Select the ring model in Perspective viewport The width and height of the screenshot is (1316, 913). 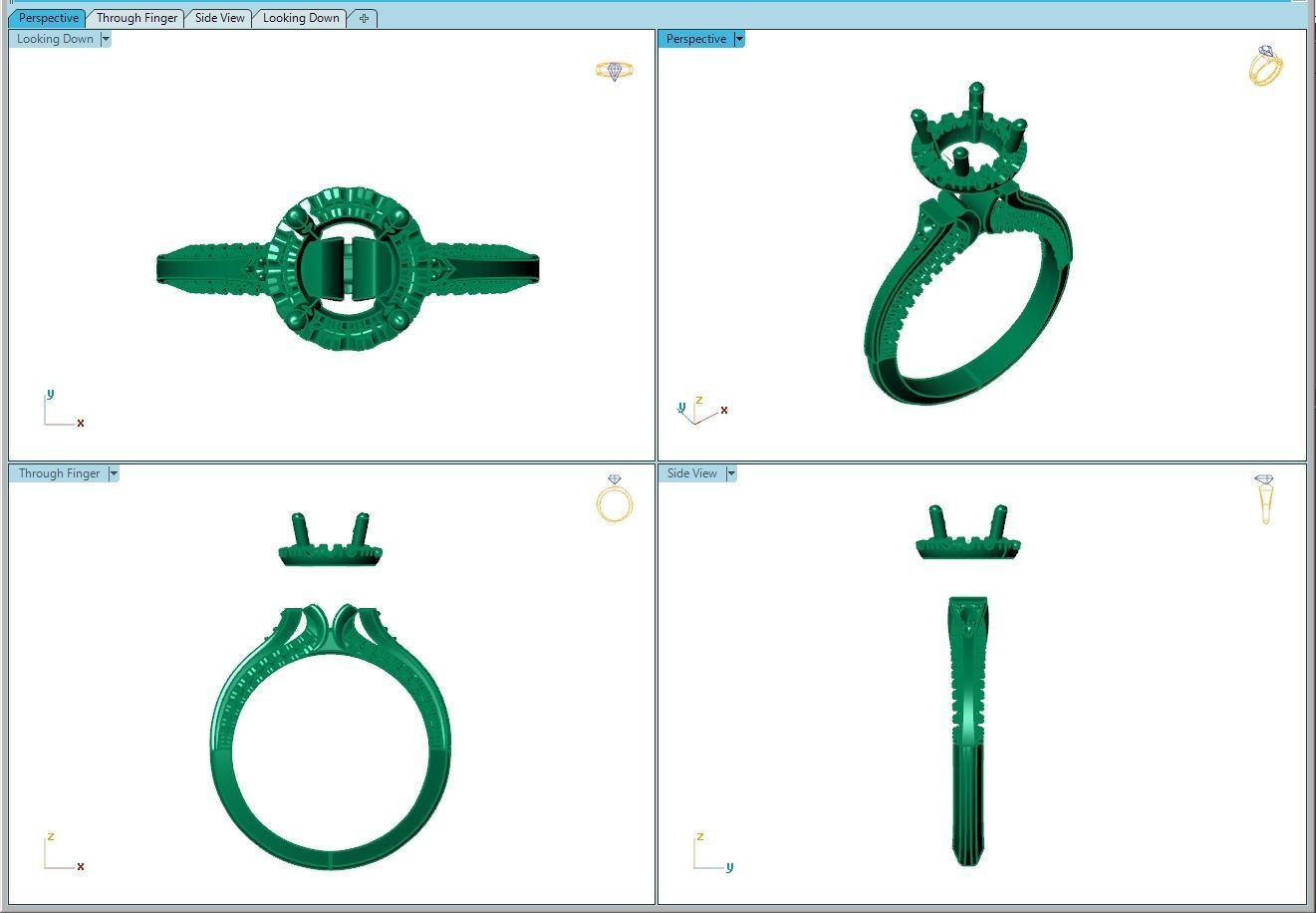click(x=968, y=244)
